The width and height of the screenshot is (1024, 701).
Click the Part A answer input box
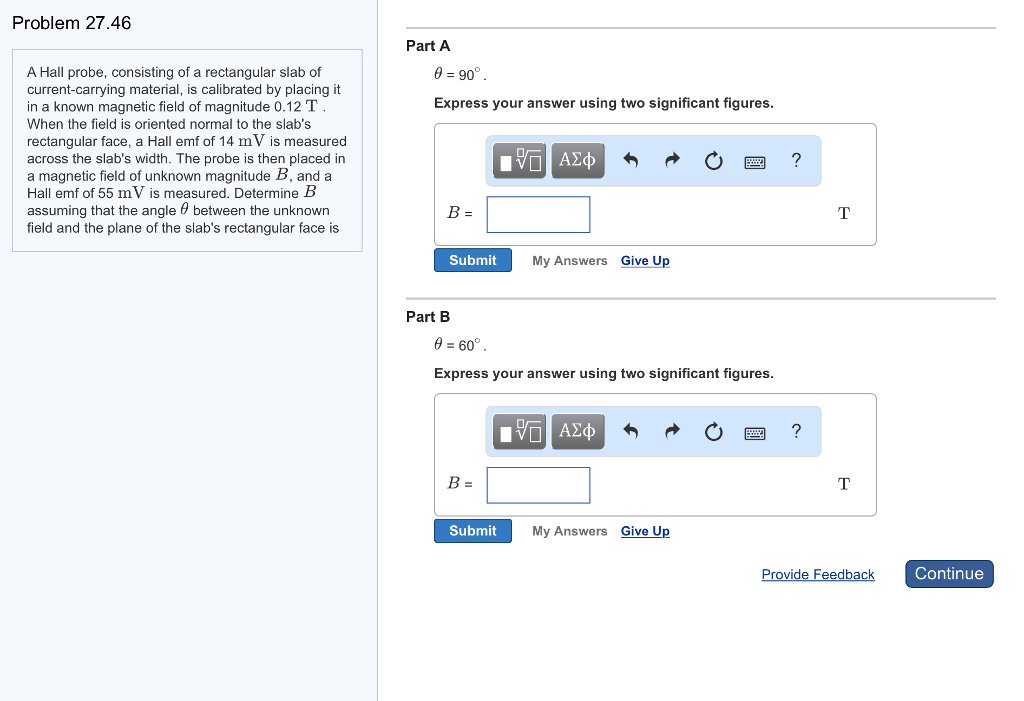(538, 214)
